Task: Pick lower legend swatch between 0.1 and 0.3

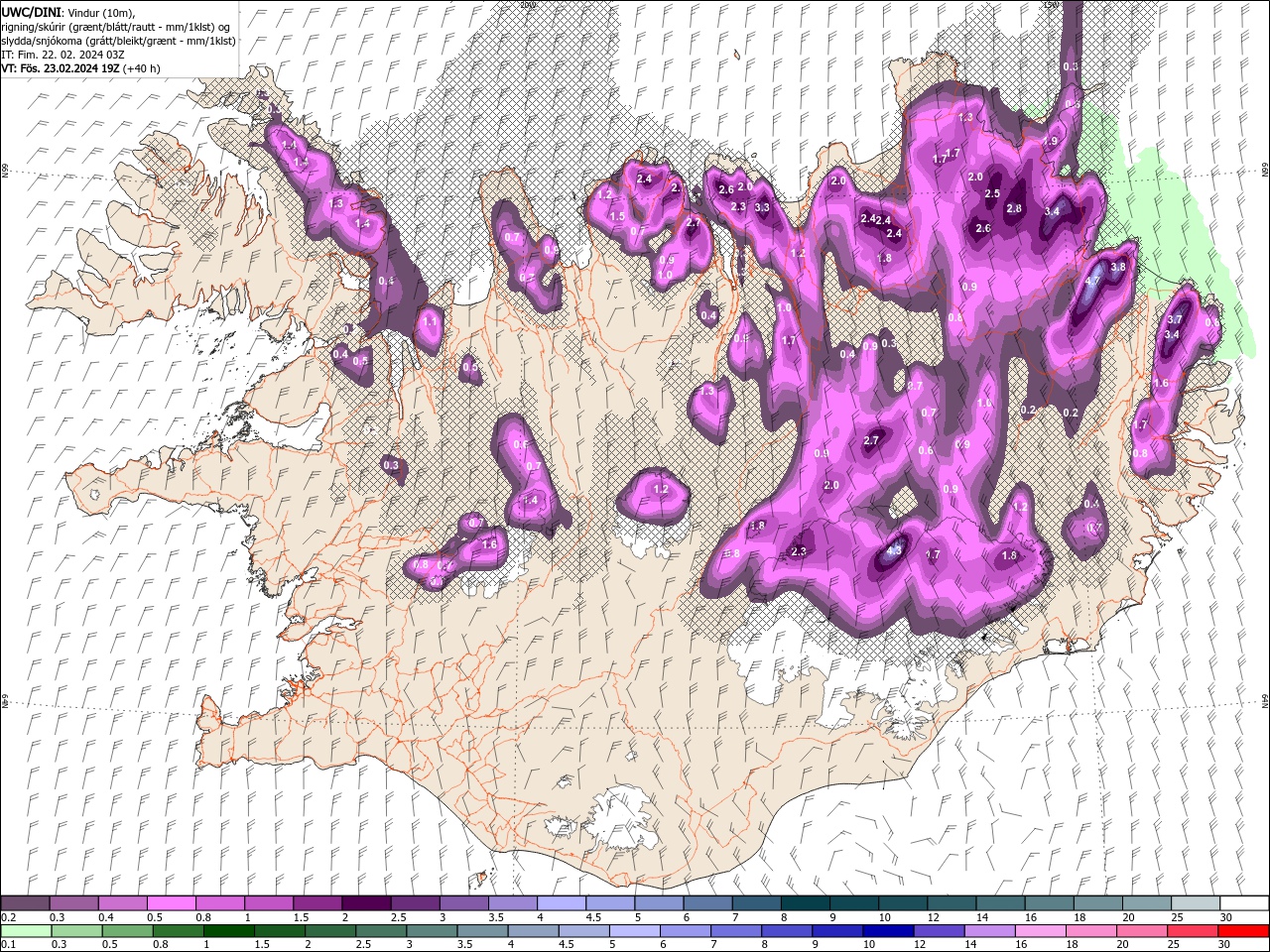Action: point(26,931)
